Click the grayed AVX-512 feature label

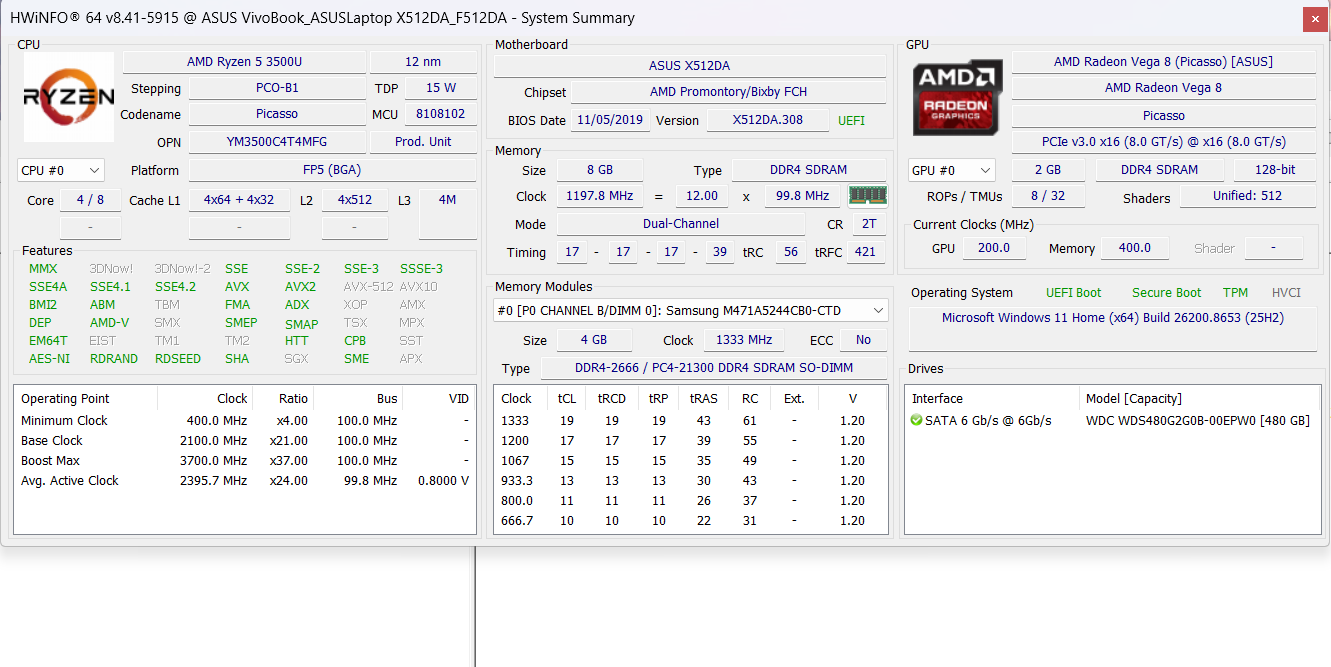point(368,287)
